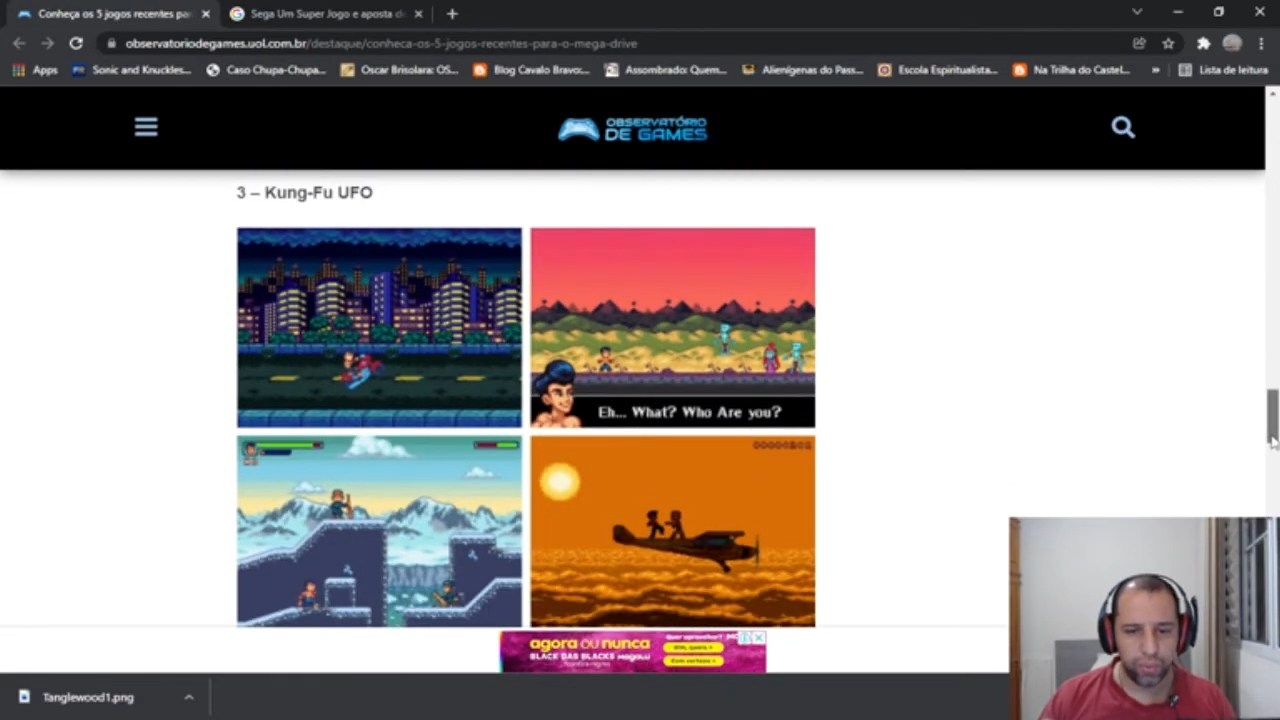This screenshot has height=720, width=1280.
Task: Open the night city Kung-Fu UFO screenshot
Action: coord(379,327)
